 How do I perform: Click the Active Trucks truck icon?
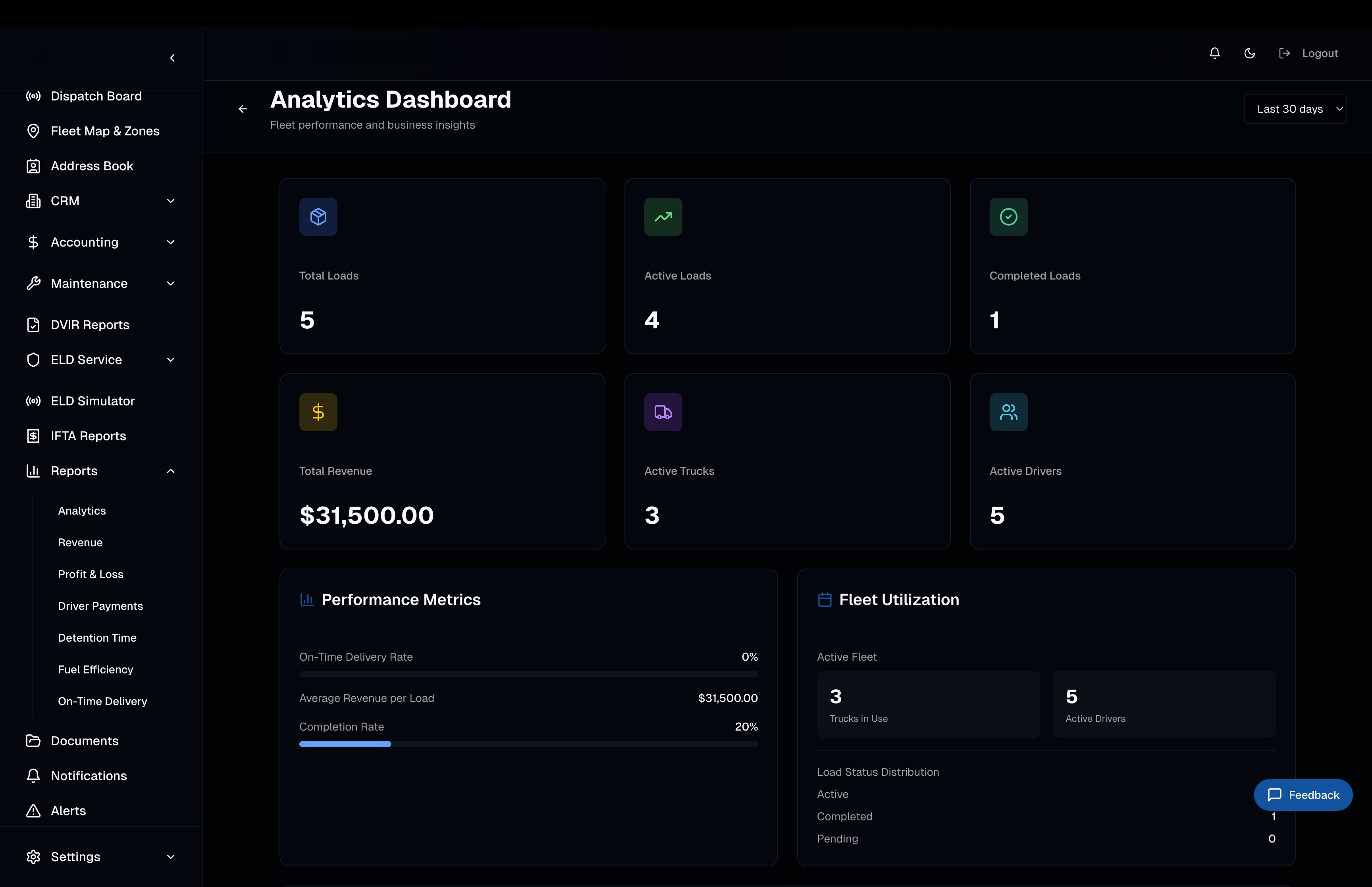pos(663,412)
